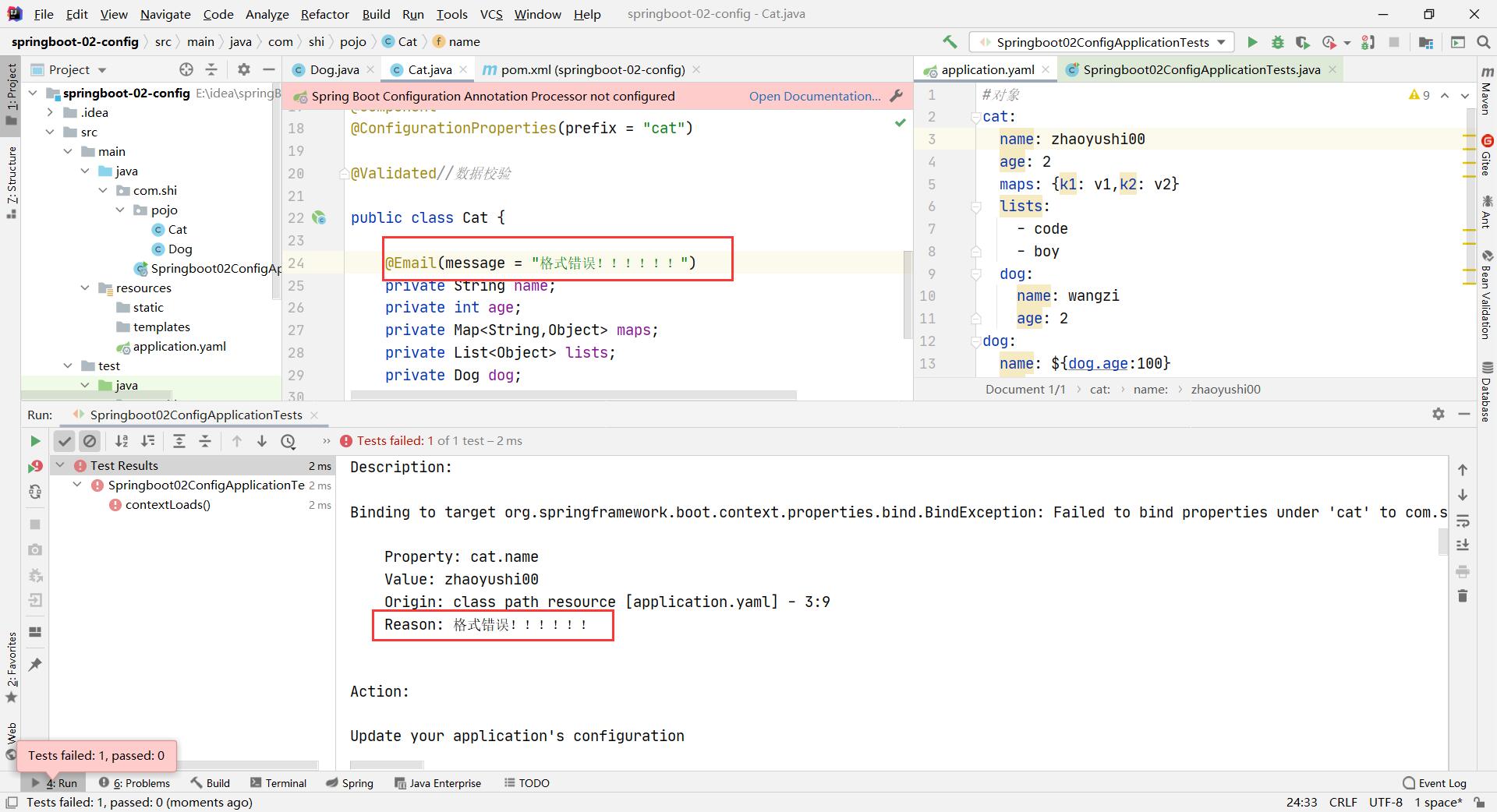1497x812 pixels.
Task: Switch to Springboot02ConfigApplicationTests.java tab
Action: coord(1201,69)
